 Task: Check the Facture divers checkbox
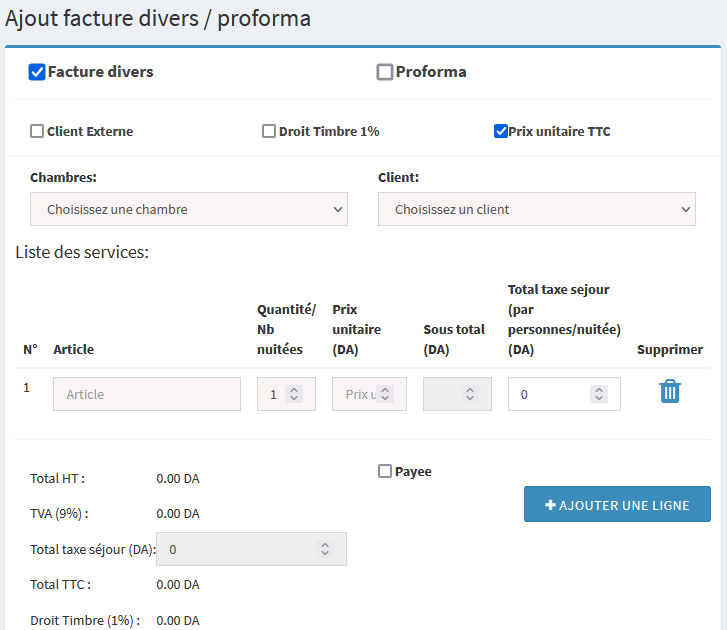[x=37, y=72]
